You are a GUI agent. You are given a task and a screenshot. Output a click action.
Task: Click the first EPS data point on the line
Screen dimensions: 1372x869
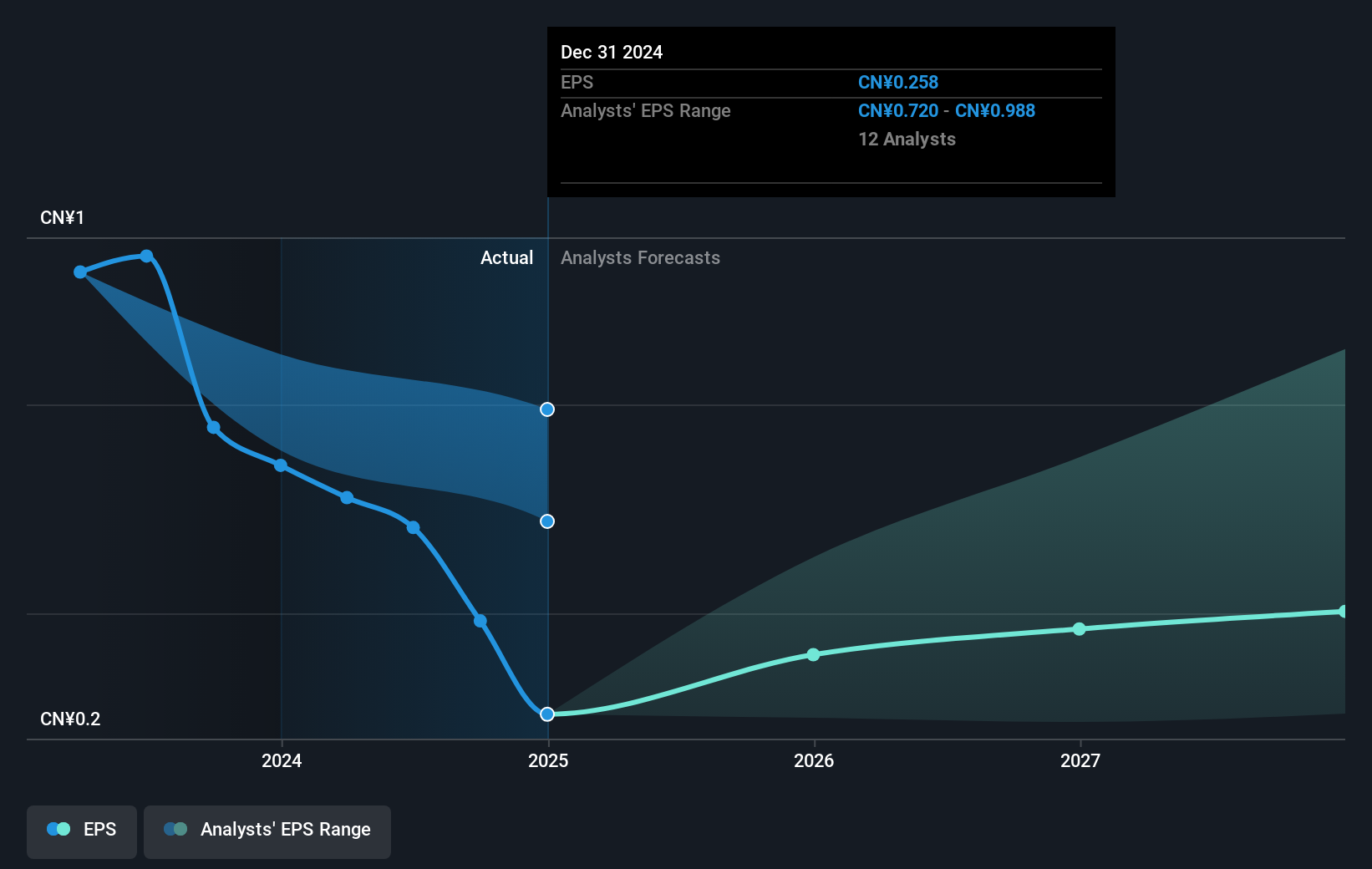tap(80, 272)
